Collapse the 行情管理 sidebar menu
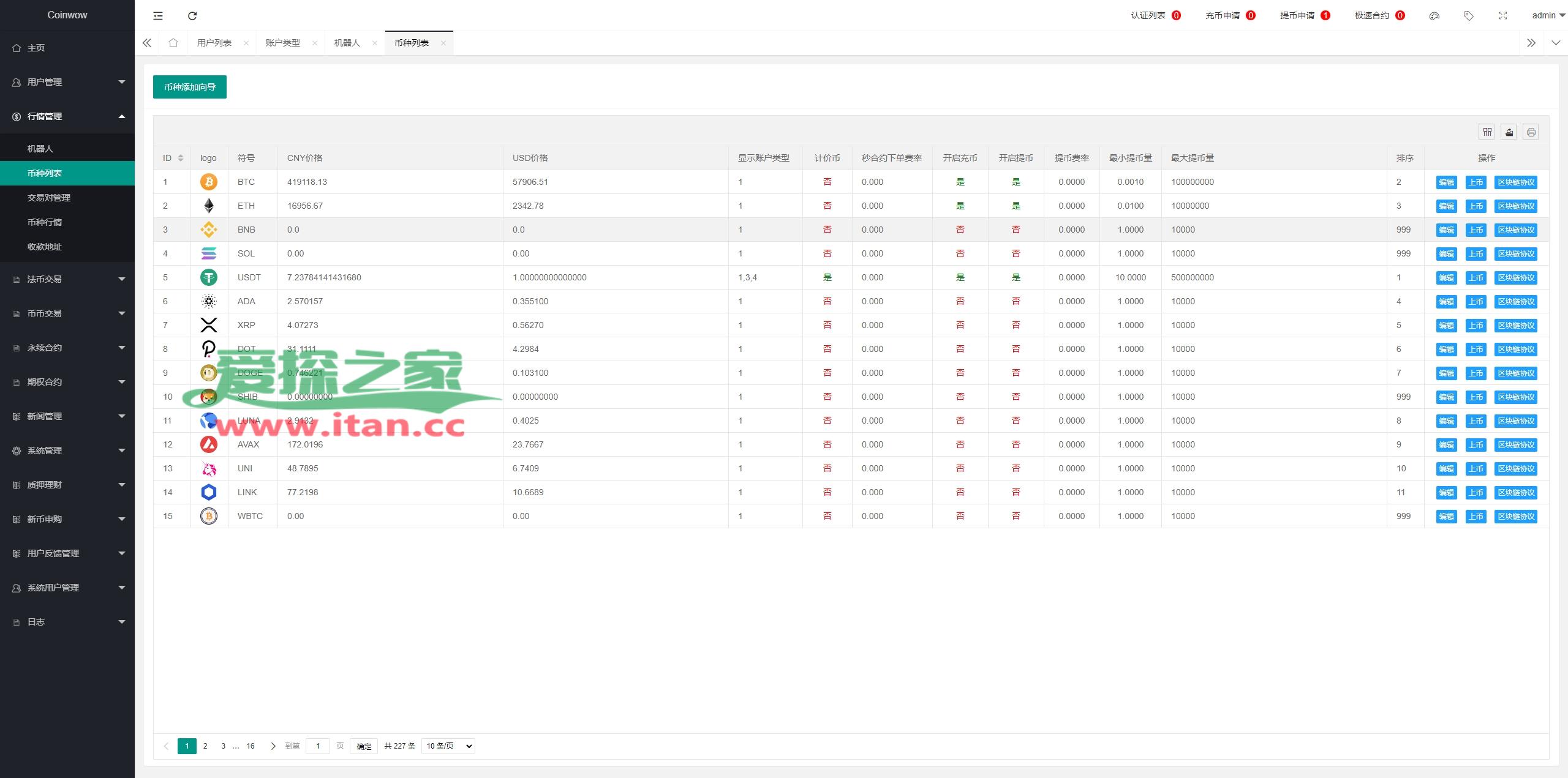Image resolution: width=1568 pixels, height=778 pixels. click(x=67, y=116)
